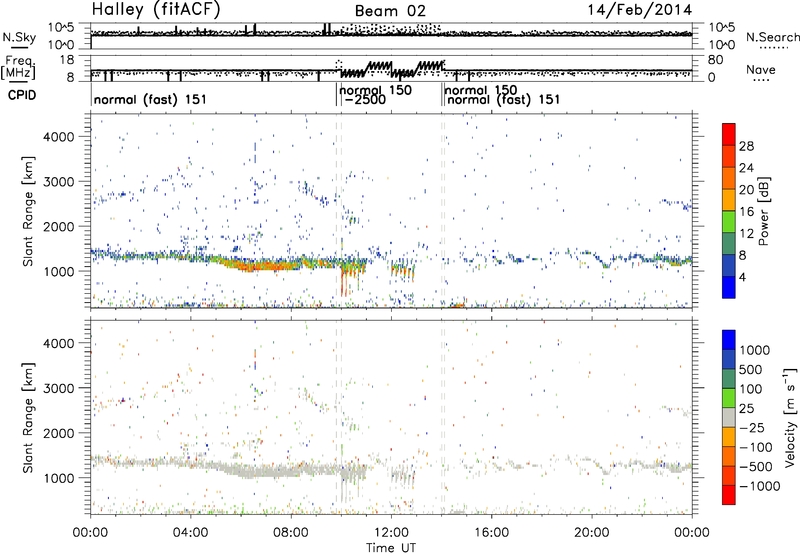Click the red swatch in the Power colorbar
This screenshot has width=800, height=554.
[x=729, y=134]
